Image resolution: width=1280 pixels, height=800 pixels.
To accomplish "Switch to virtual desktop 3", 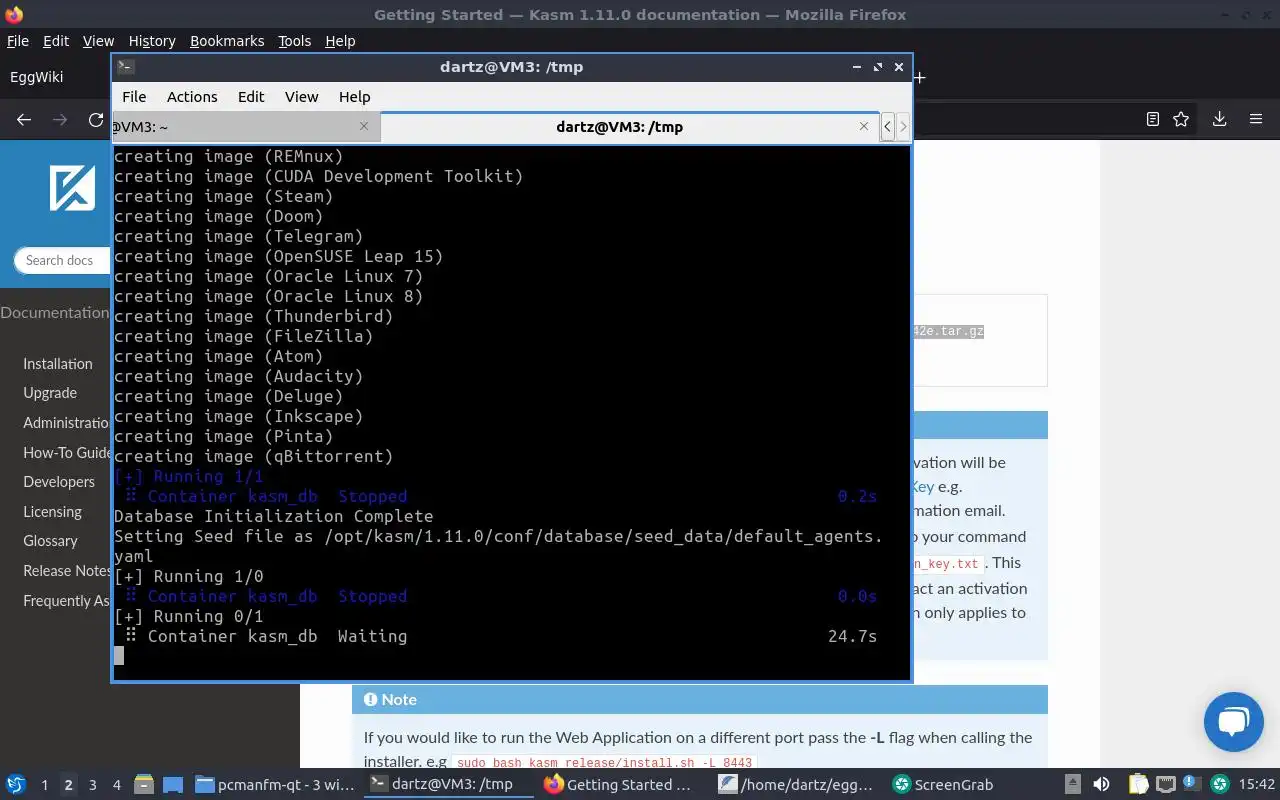I will pyautogui.click(x=92, y=785).
